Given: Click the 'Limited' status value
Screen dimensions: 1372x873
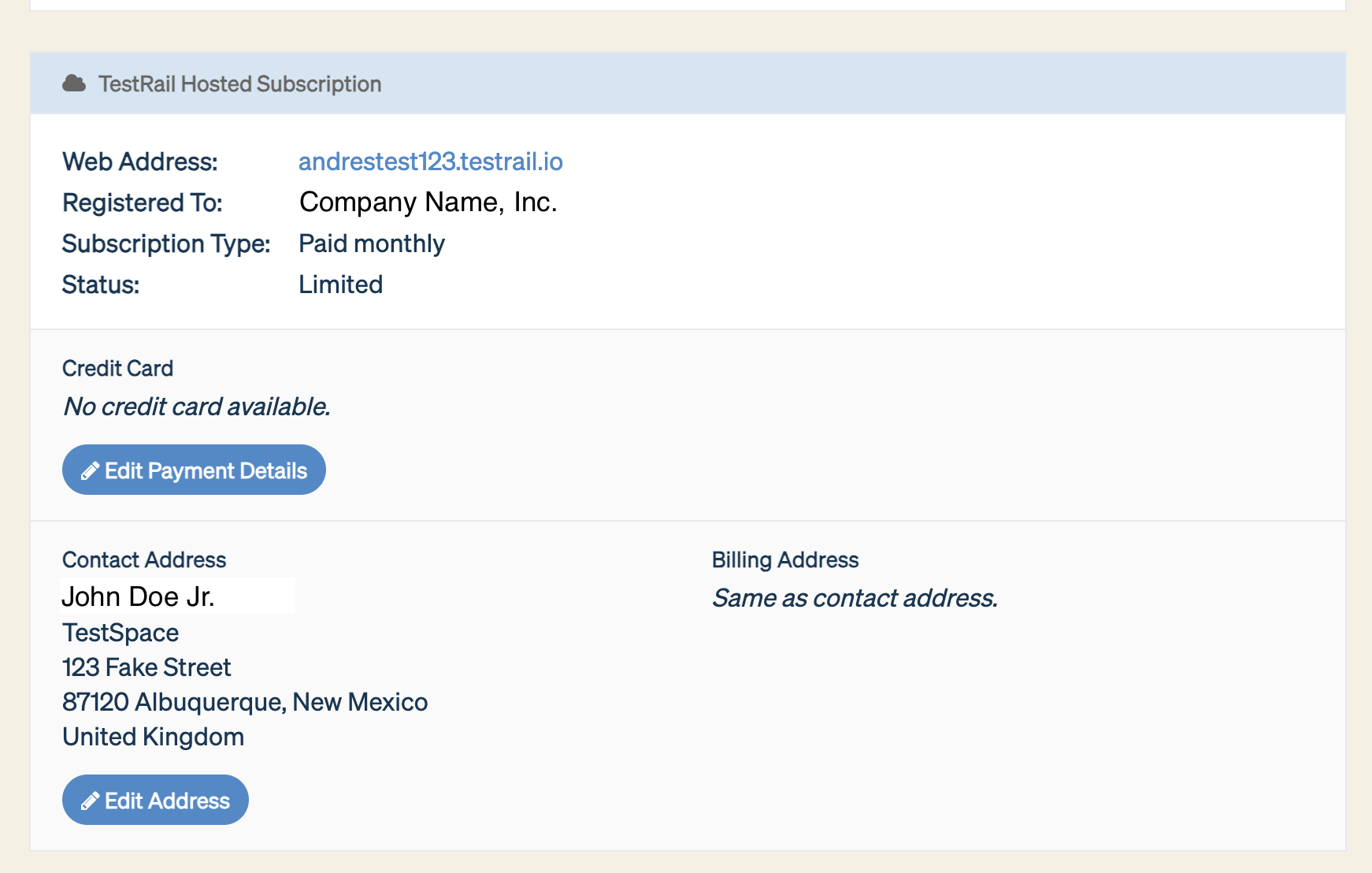Looking at the screenshot, I should point(340,284).
